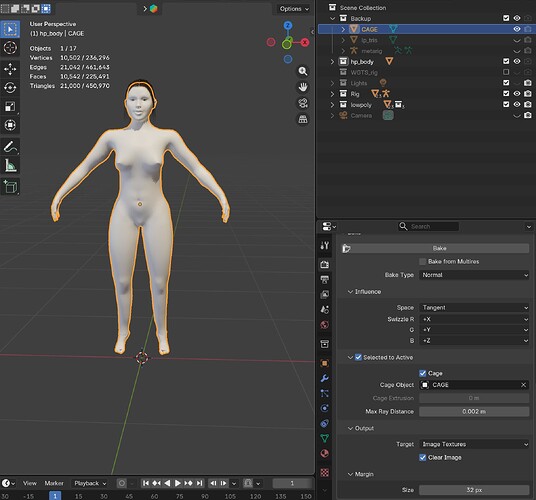Select the Measure tool
The height and width of the screenshot is (500, 536).
click(x=10, y=165)
